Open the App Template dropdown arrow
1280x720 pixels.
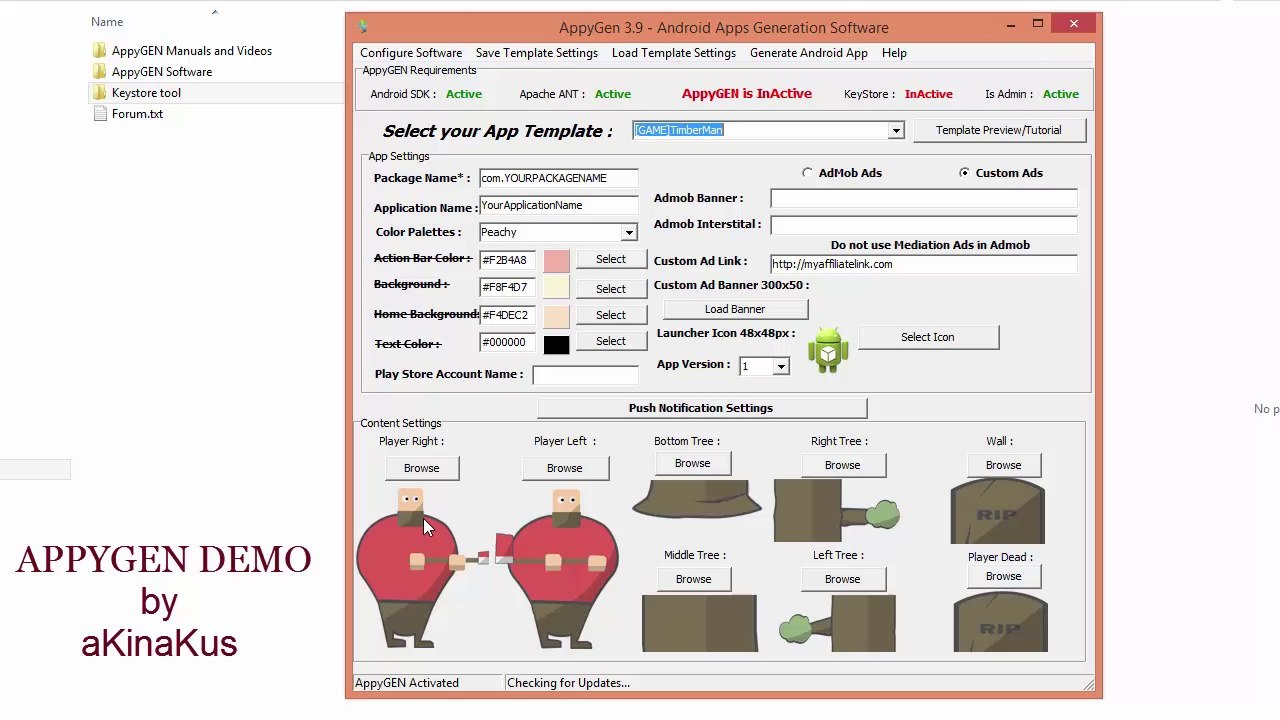click(x=896, y=131)
